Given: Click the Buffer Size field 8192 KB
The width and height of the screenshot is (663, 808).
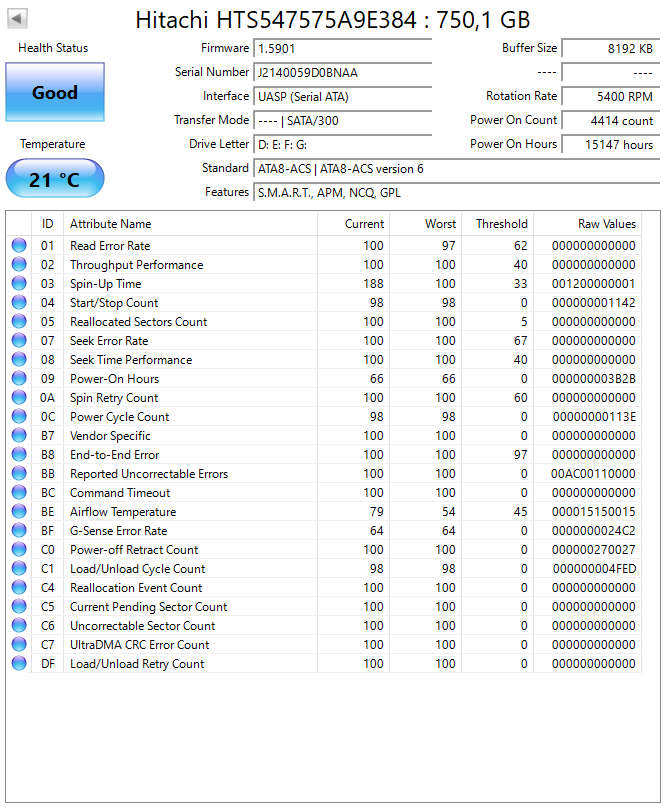Looking at the screenshot, I should click(x=610, y=49).
